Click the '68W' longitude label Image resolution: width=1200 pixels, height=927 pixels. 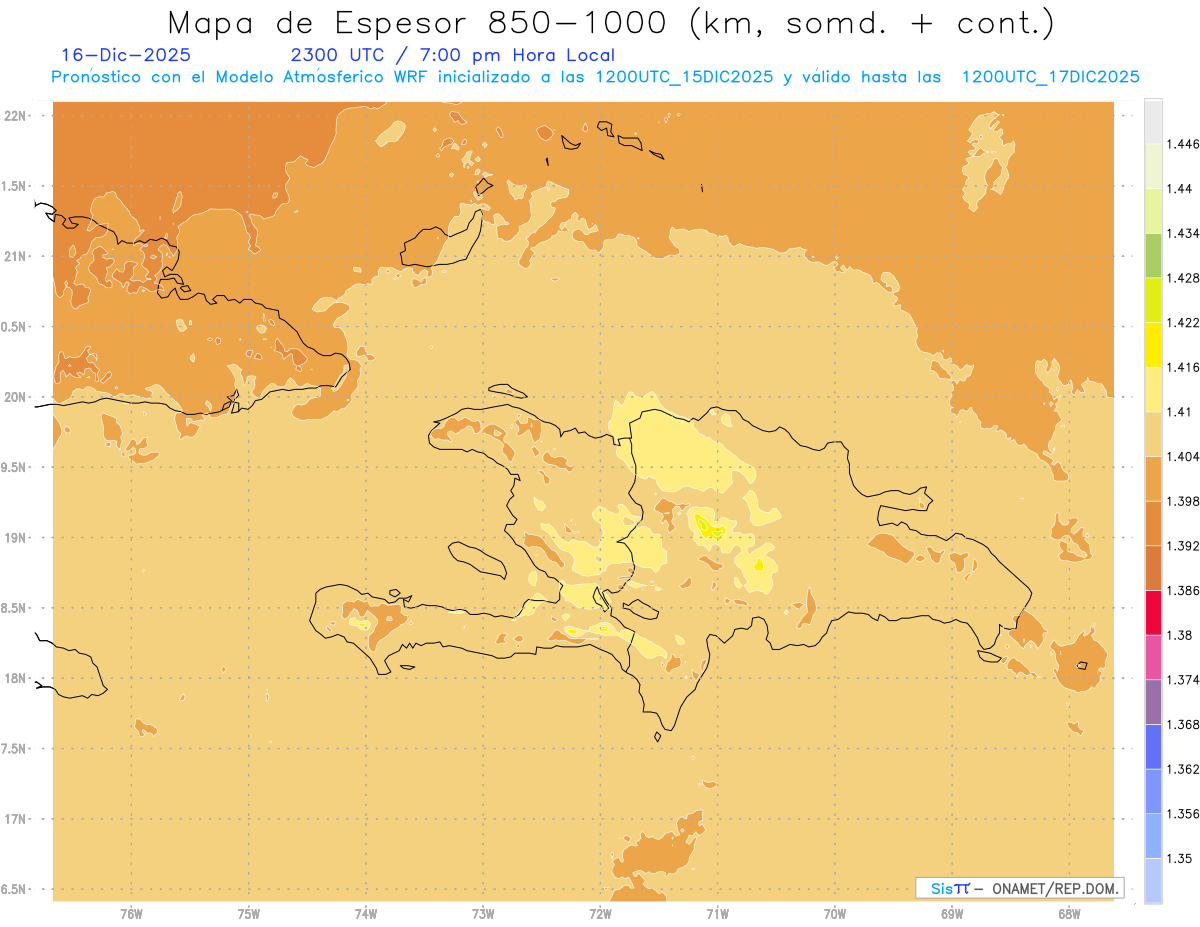(x=1069, y=914)
